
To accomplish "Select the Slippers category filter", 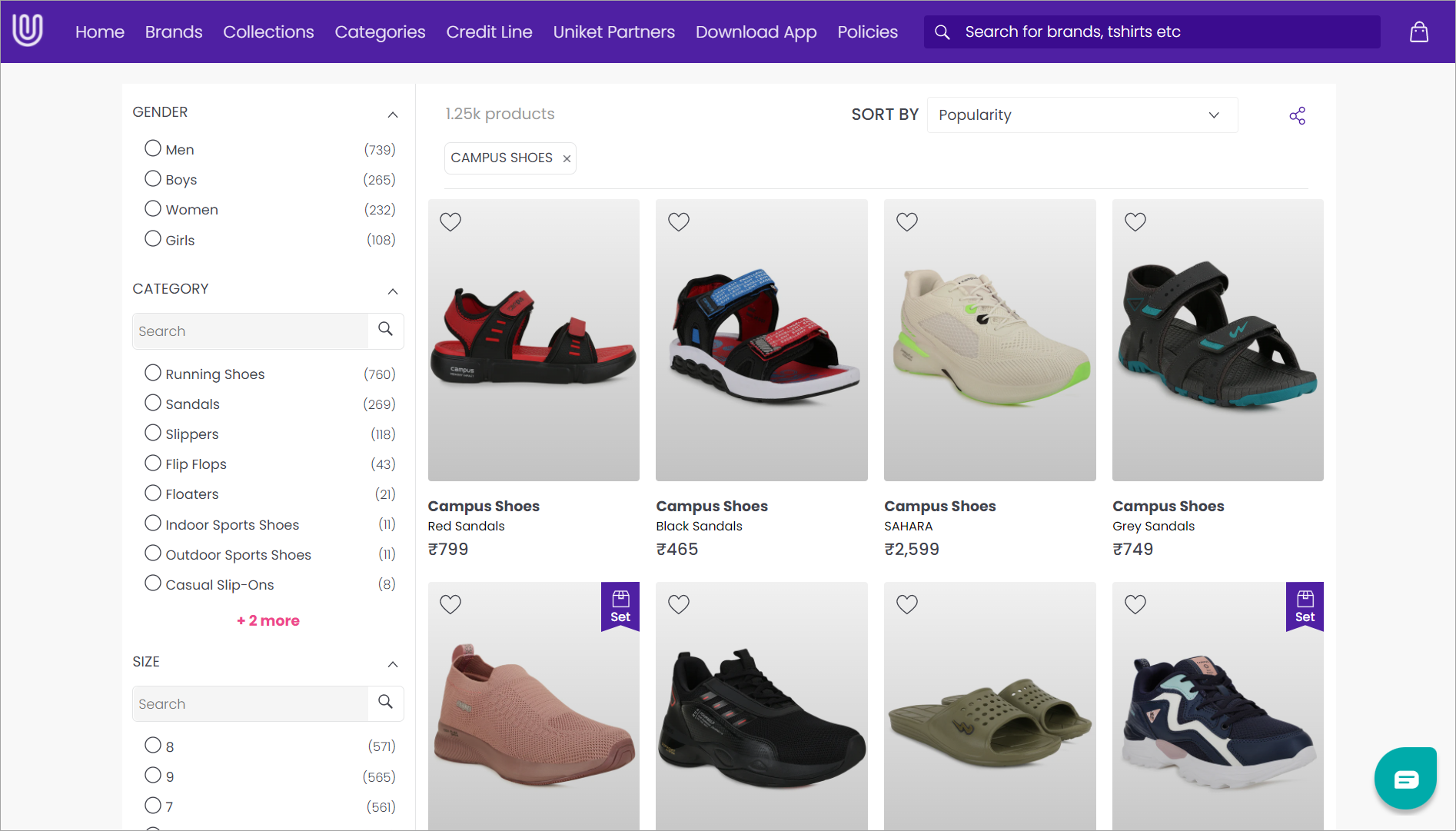I will [x=153, y=433].
